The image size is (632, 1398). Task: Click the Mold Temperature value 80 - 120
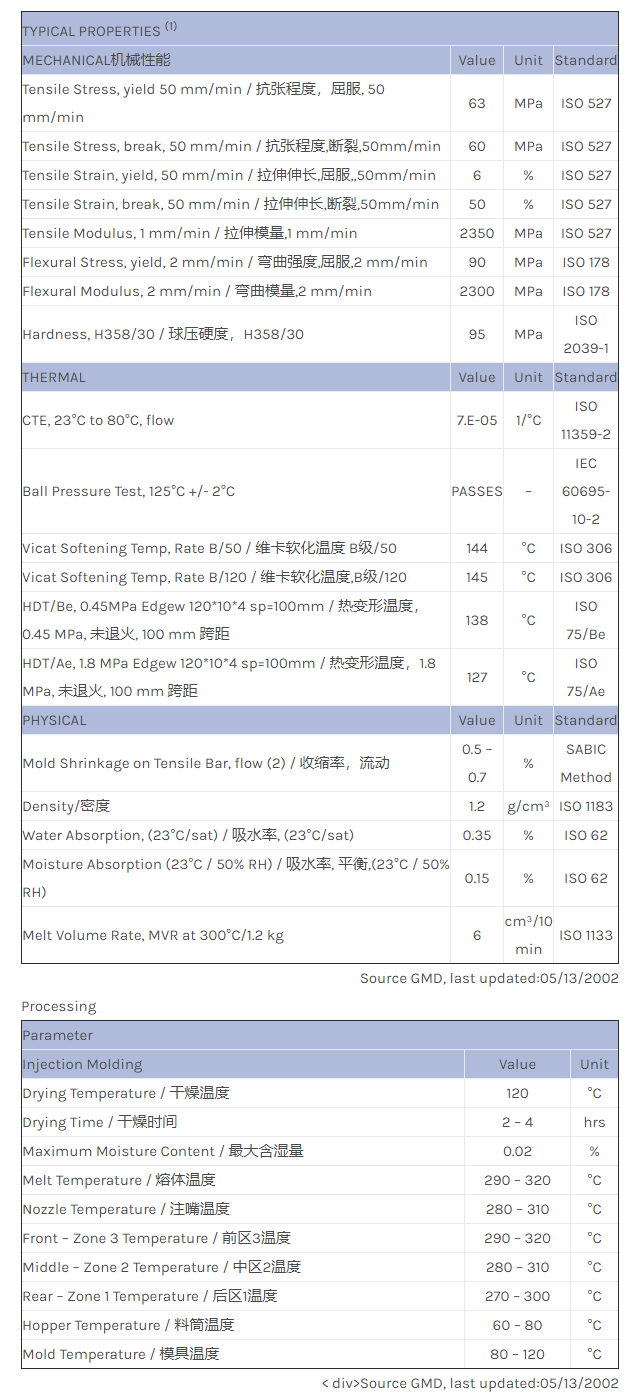(517, 1354)
